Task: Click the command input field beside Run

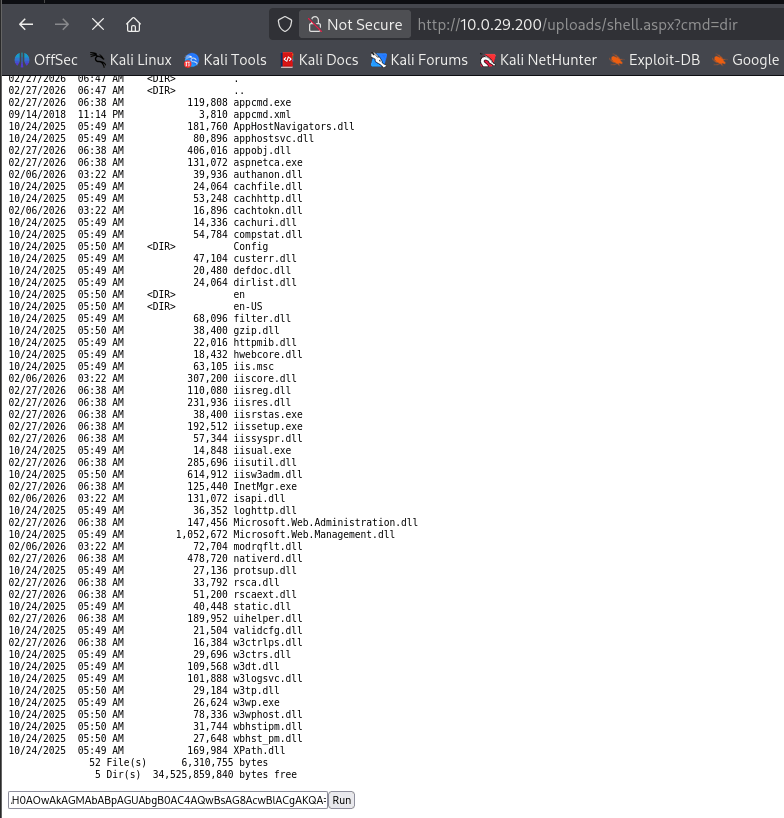Action: coord(167,800)
